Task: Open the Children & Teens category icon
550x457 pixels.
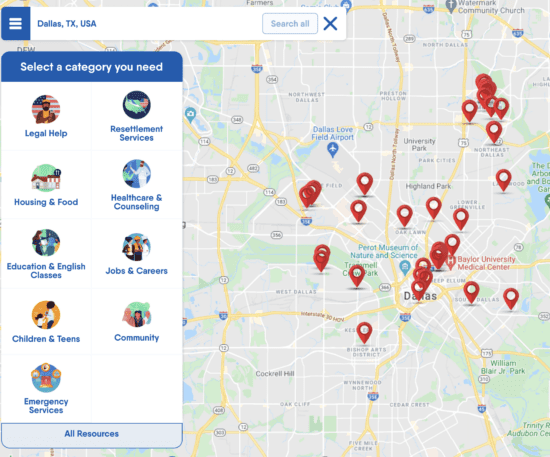Action: pyautogui.click(x=46, y=315)
